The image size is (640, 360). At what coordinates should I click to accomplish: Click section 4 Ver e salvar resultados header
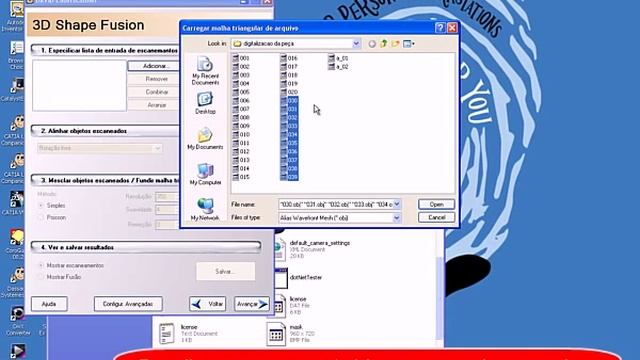pos(146,247)
